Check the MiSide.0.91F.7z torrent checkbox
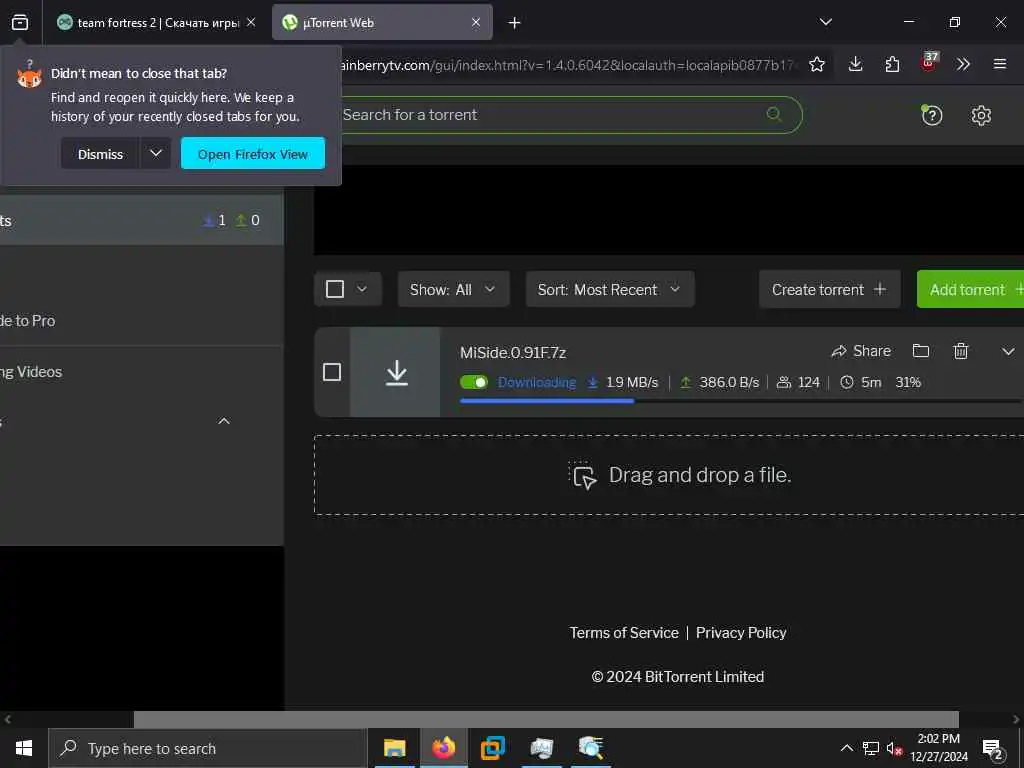The height and width of the screenshot is (768, 1024). (332, 372)
